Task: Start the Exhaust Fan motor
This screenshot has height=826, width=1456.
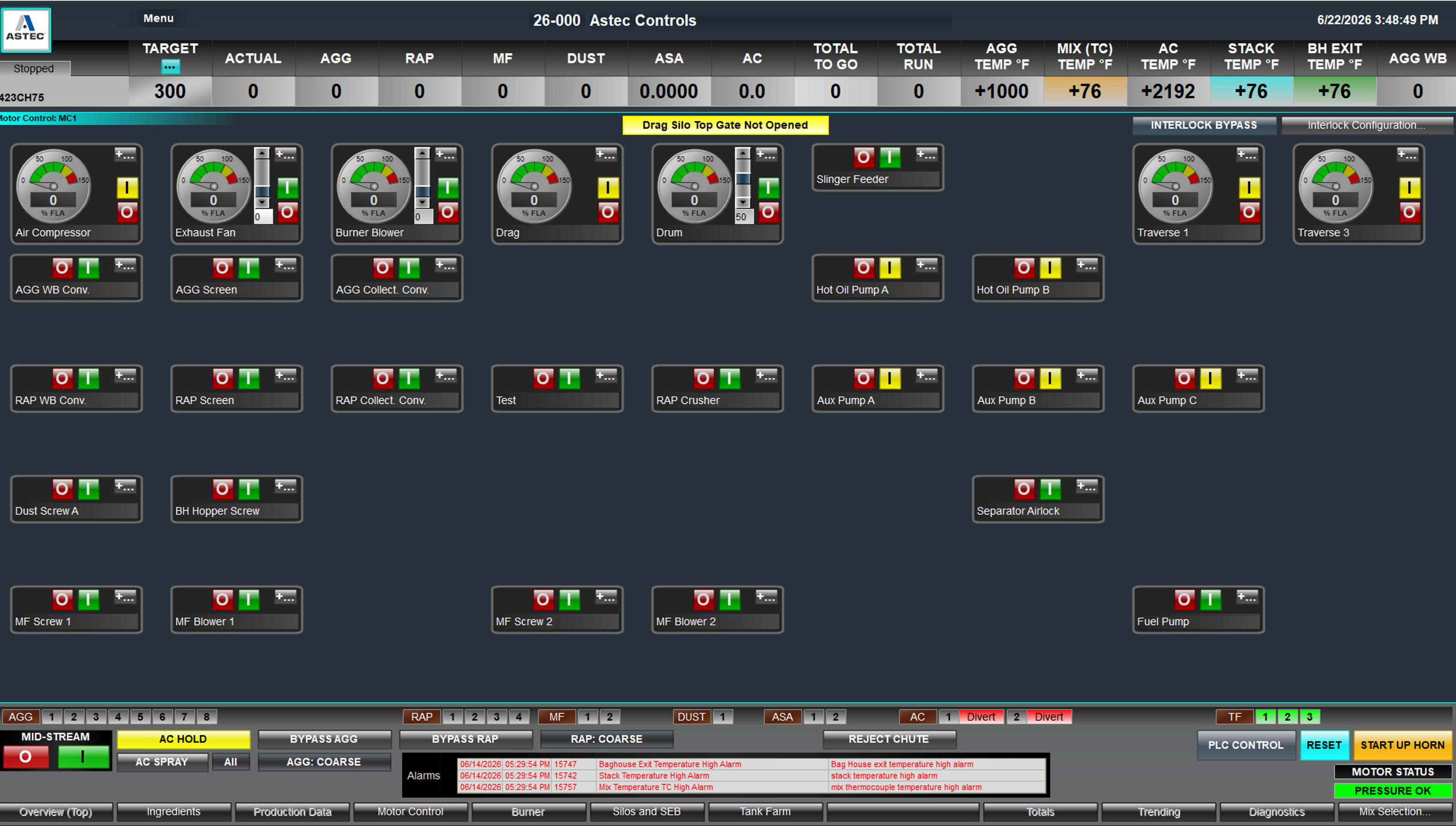Action: (x=288, y=188)
